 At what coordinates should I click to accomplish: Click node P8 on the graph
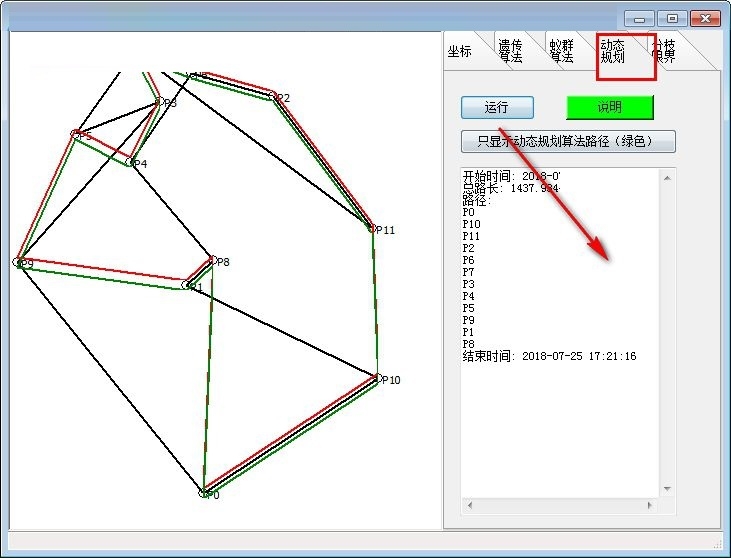(213, 260)
